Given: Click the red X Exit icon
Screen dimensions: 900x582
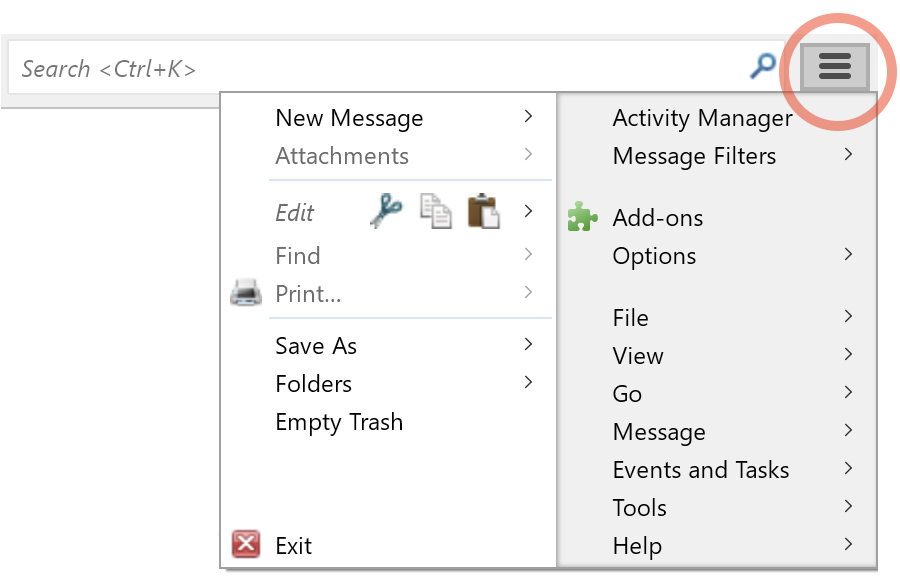Looking at the screenshot, I should point(246,544).
